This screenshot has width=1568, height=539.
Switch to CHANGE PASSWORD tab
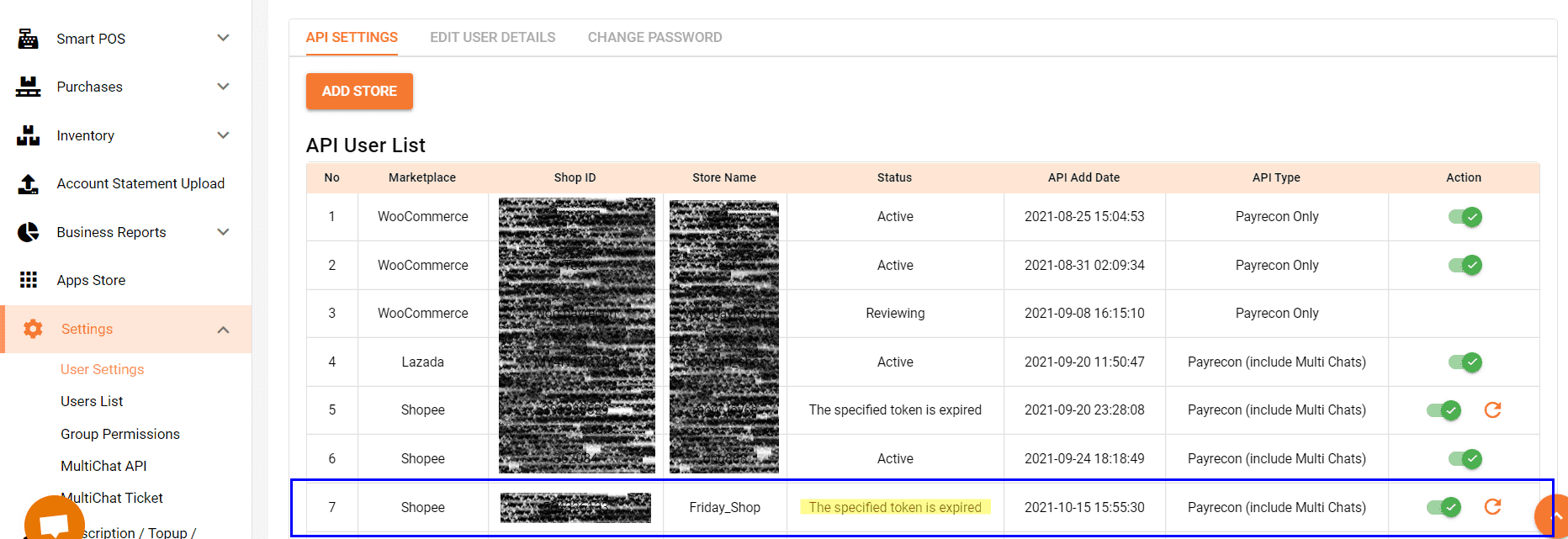click(x=654, y=37)
